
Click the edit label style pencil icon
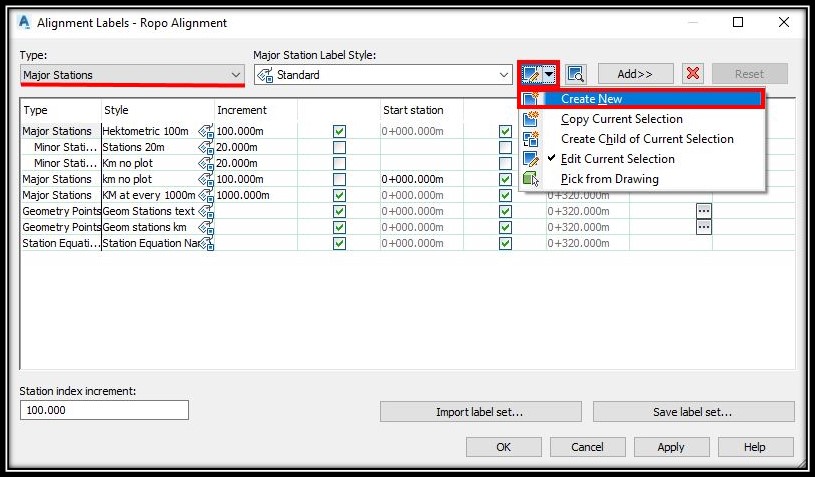click(531, 74)
